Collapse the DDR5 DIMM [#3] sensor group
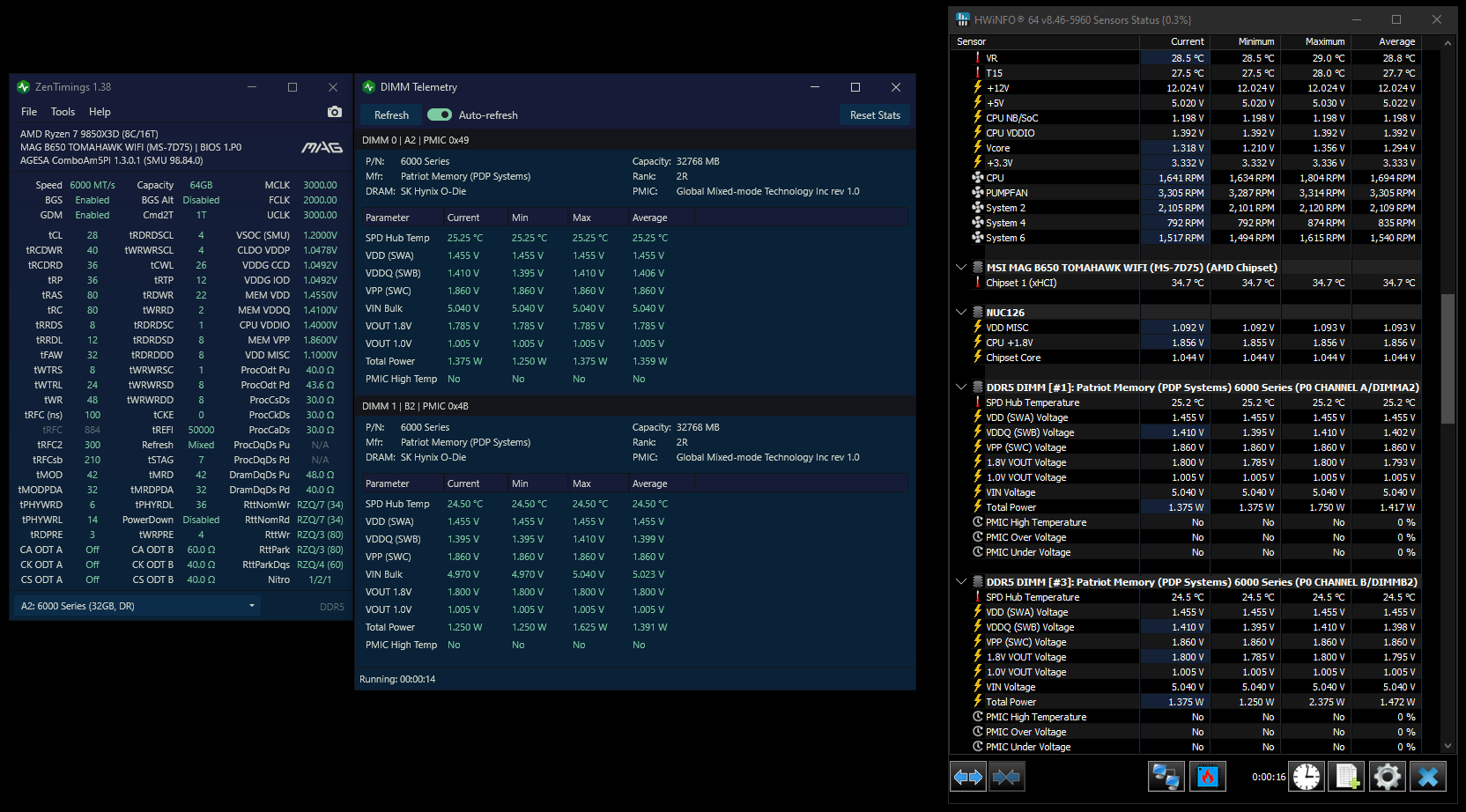1466x812 pixels. [961, 582]
